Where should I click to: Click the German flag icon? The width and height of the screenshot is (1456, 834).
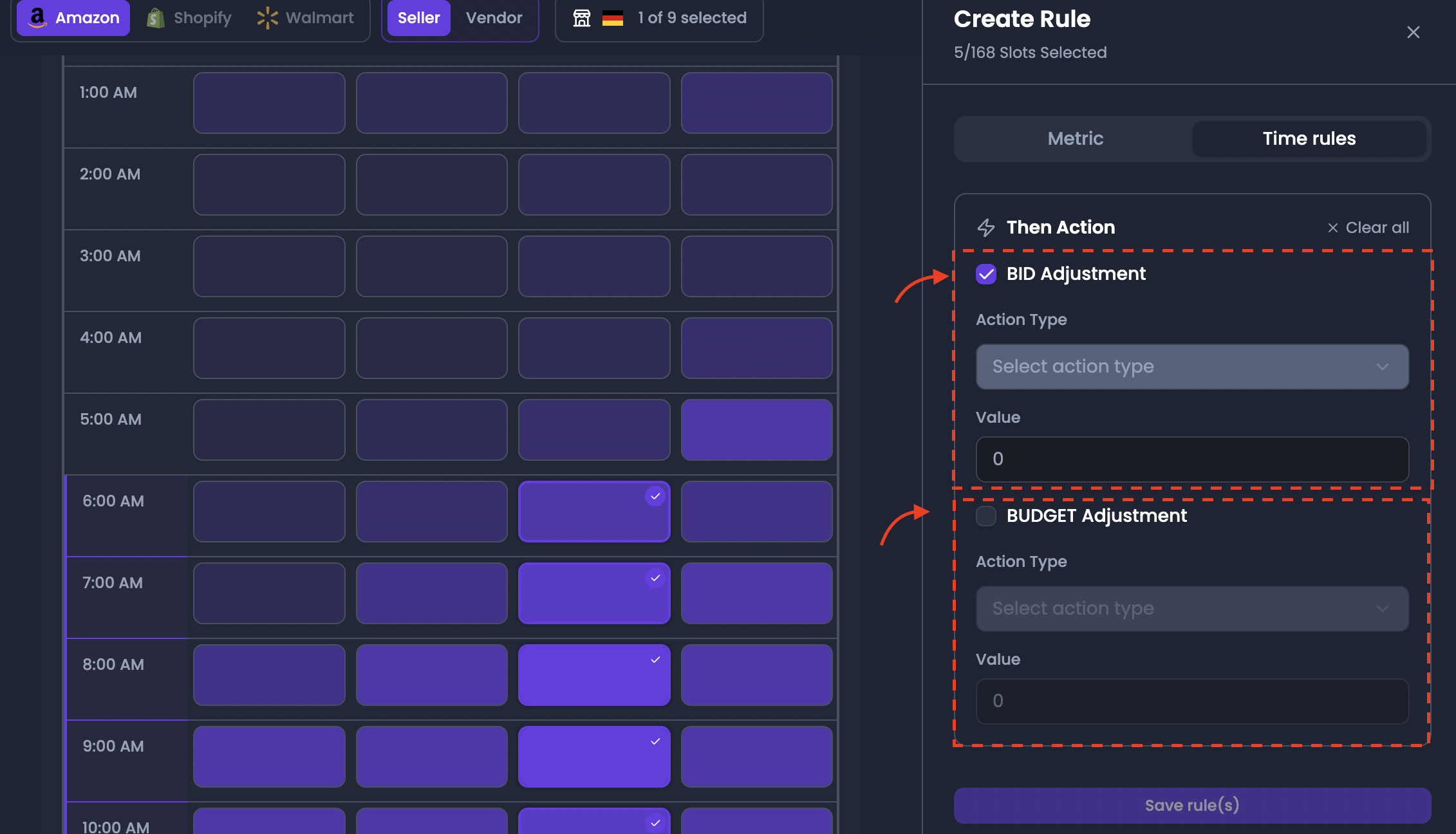(613, 18)
